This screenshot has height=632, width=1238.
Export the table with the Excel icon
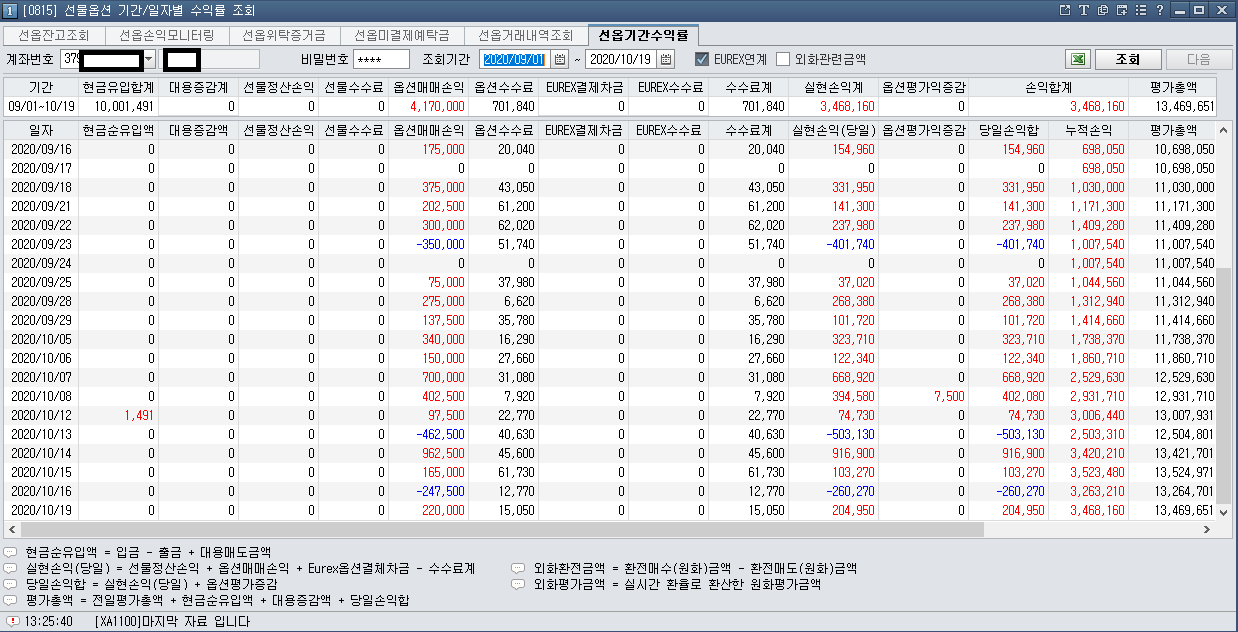[x=1077, y=59]
